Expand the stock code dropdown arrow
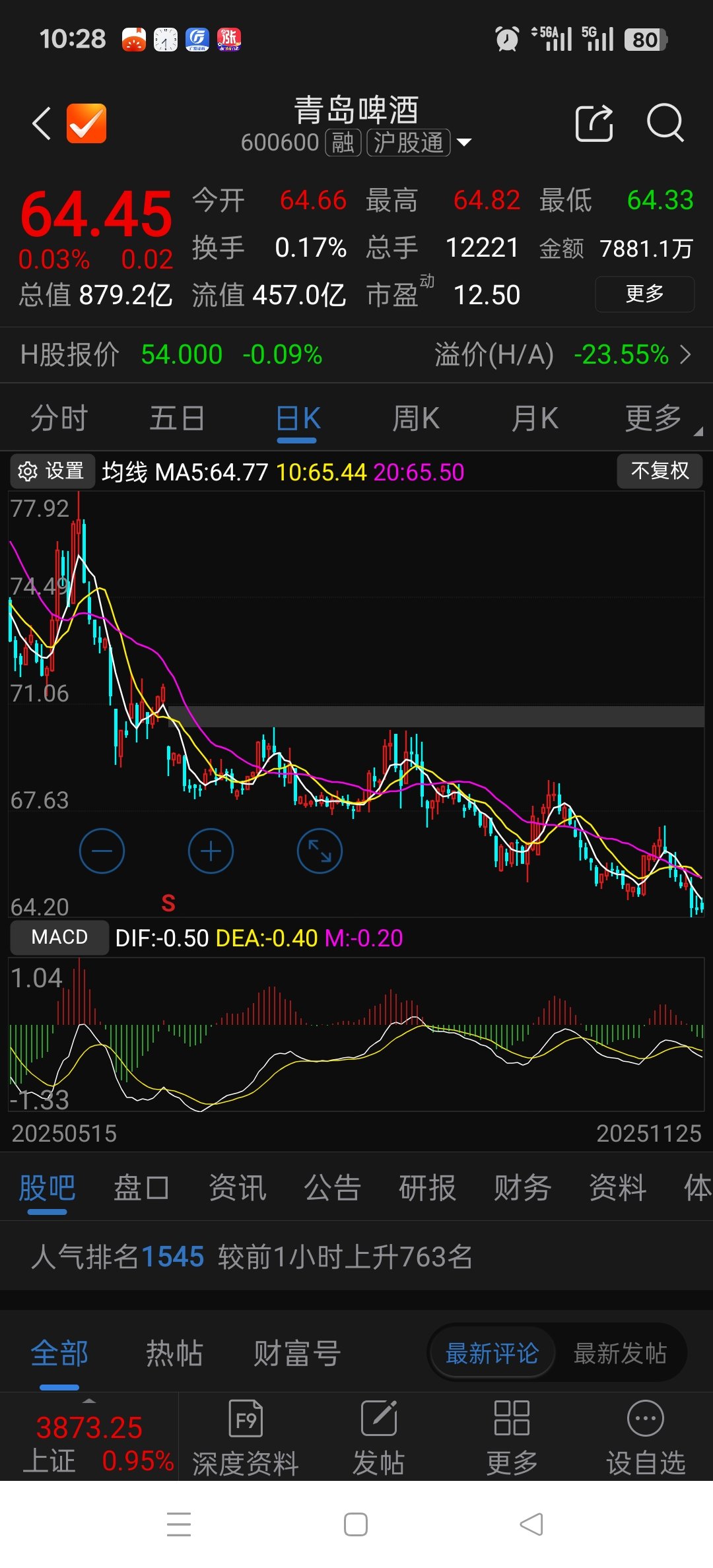The width and height of the screenshot is (713, 1568). tap(464, 143)
